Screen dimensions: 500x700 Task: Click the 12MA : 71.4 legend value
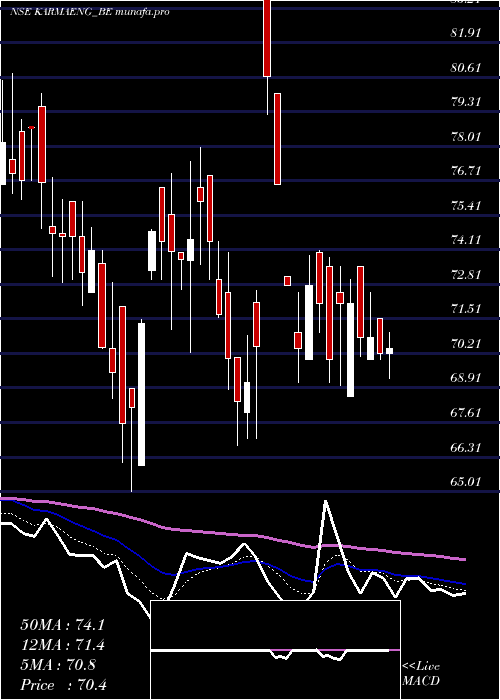pos(62,645)
